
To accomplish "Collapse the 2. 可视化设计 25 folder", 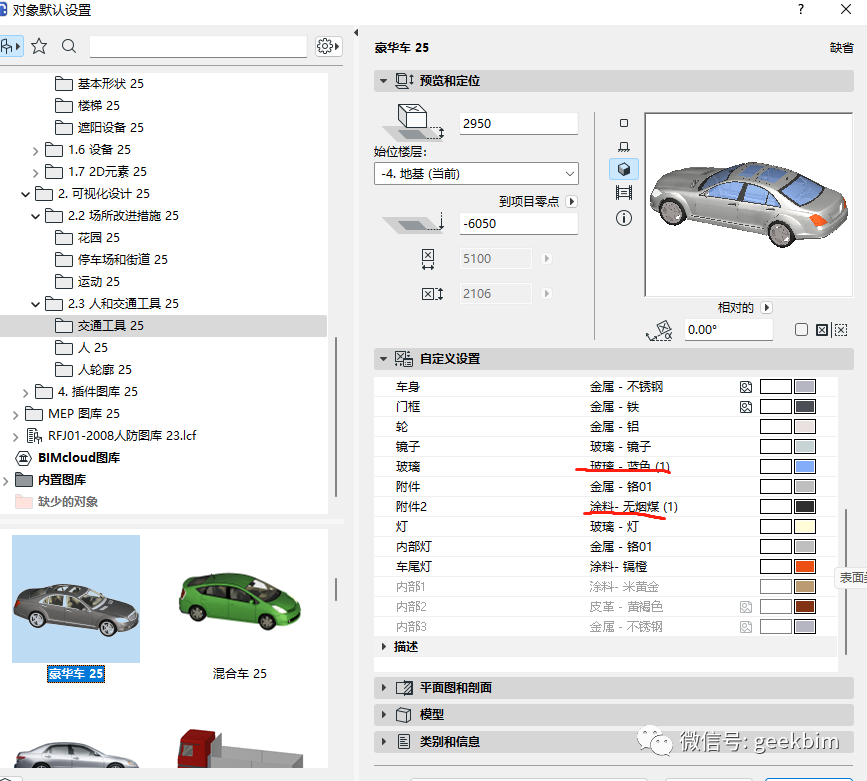I will [x=25, y=194].
